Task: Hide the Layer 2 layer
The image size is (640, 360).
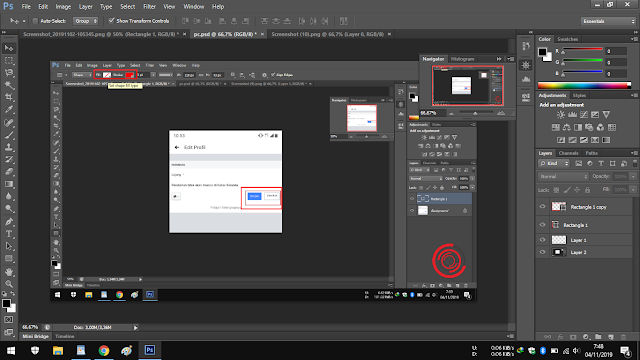Action: click(542, 252)
